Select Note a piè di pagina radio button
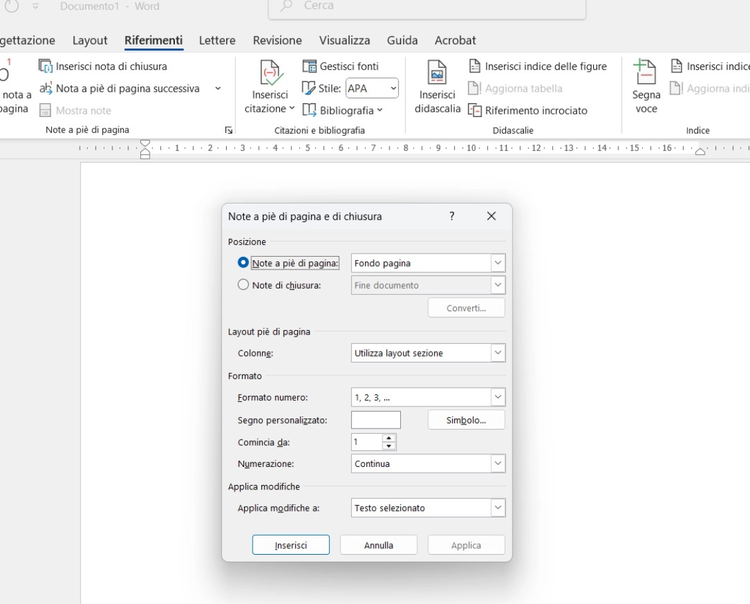Image resolution: width=750 pixels, height=604 pixels. (243, 263)
